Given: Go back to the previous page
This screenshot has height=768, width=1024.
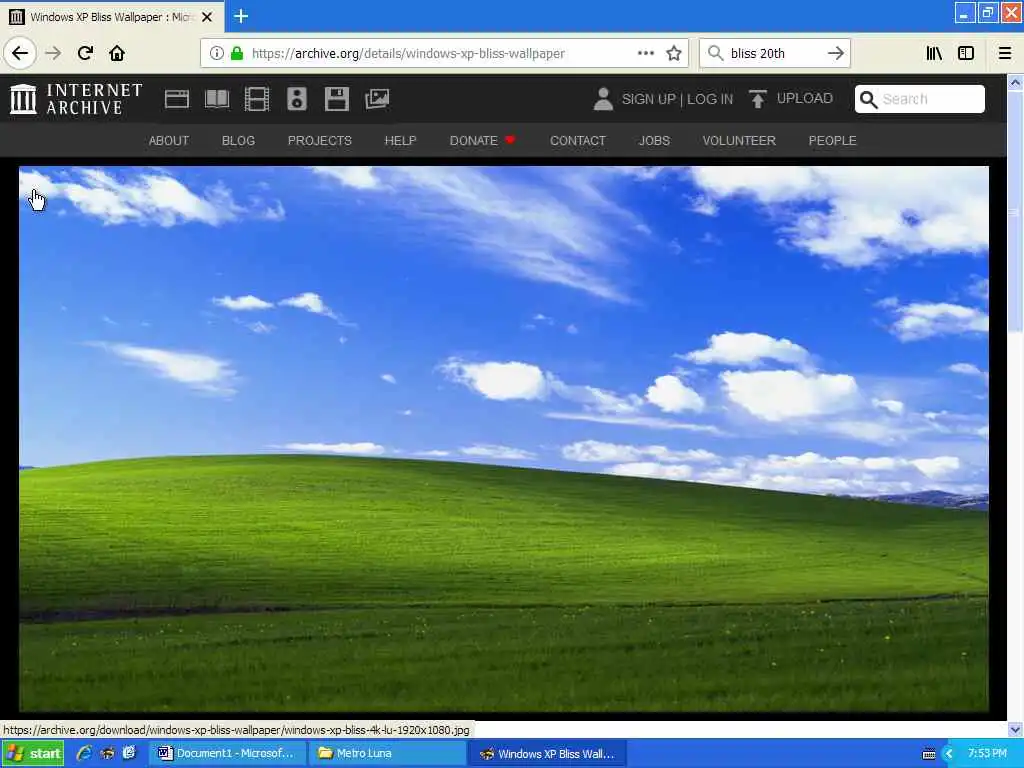Looking at the screenshot, I should tap(20, 53).
